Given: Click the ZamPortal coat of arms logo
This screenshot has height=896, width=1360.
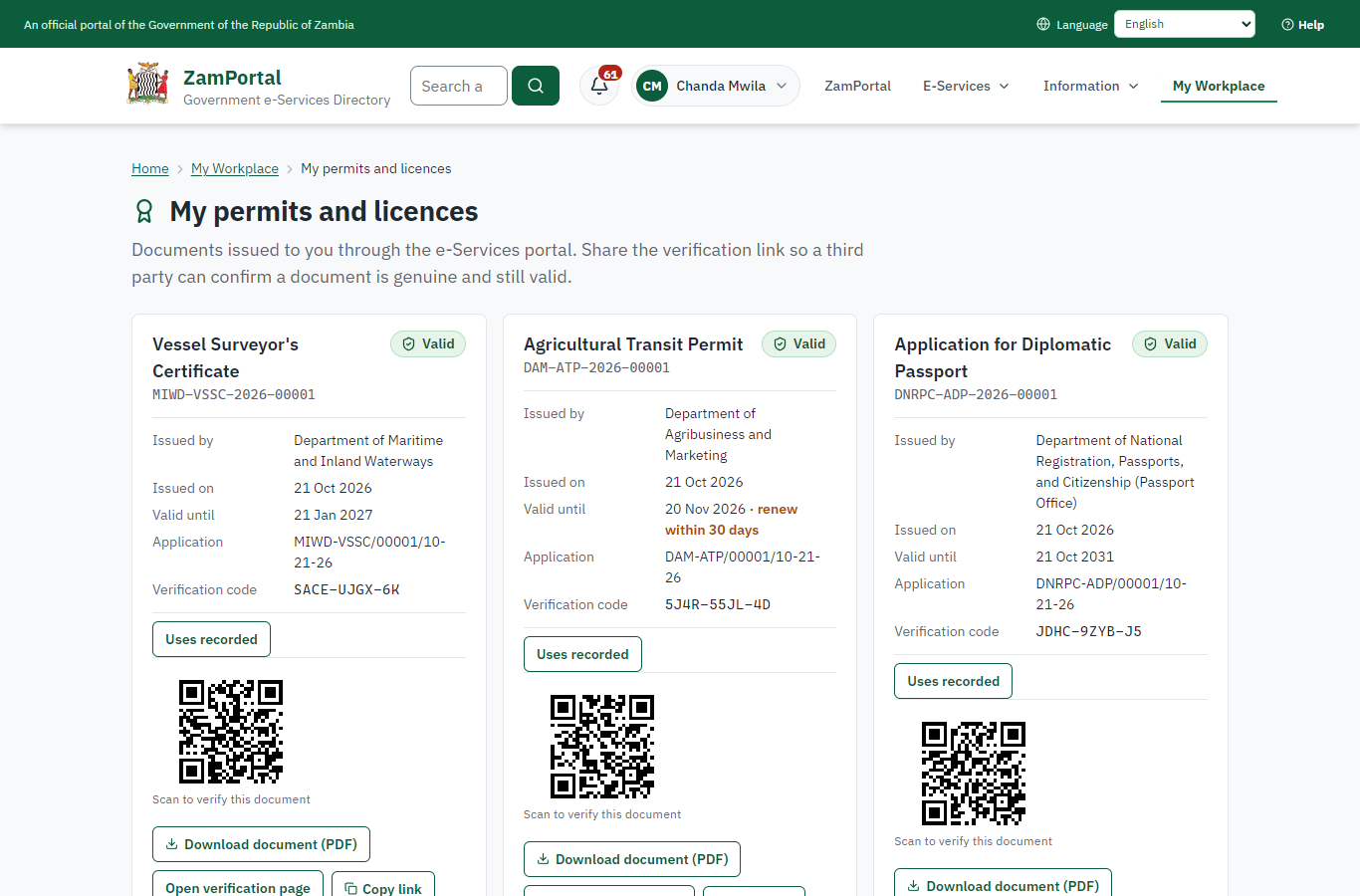Looking at the screenshot, I should coord(147,85).
